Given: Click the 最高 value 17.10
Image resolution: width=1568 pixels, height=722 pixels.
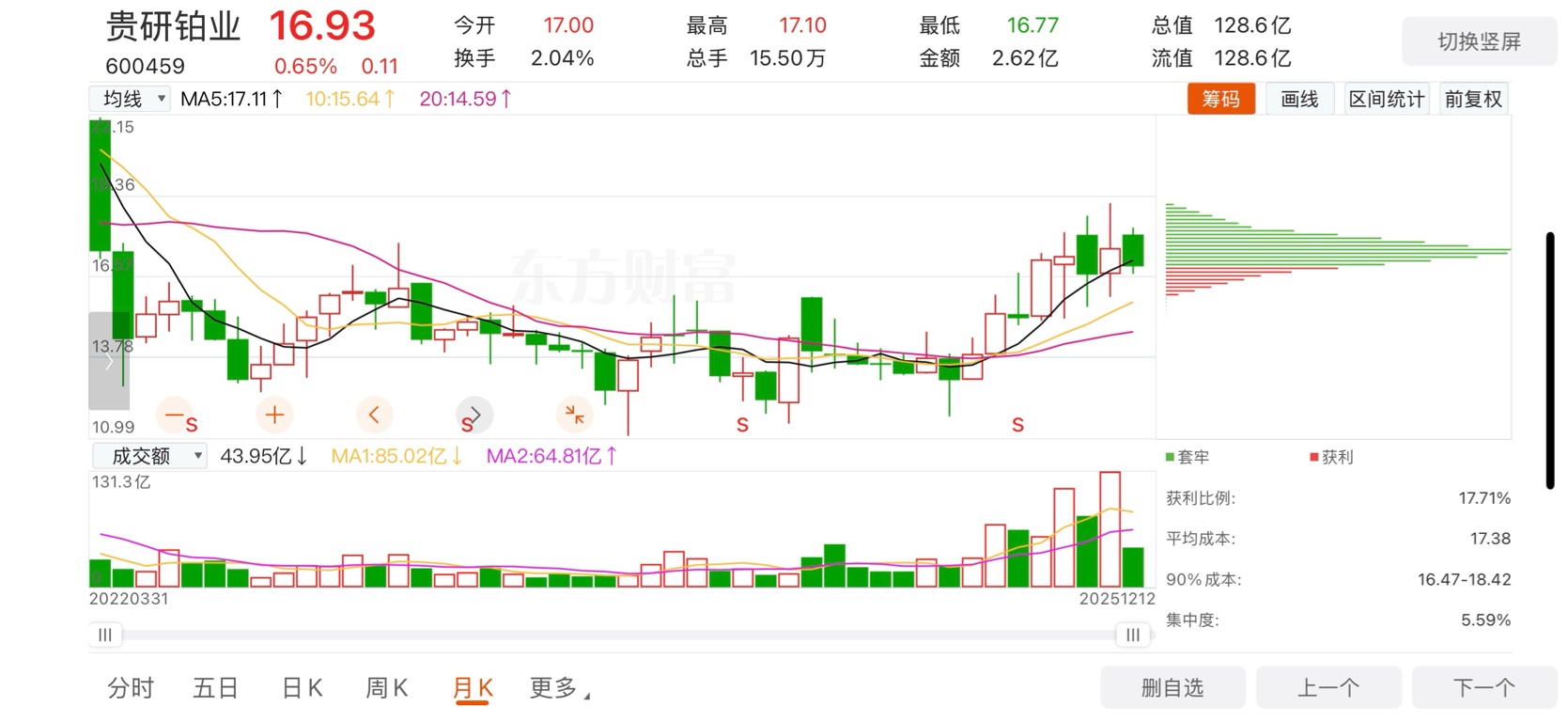Looking at the screenshot, I should click(803, 25).
